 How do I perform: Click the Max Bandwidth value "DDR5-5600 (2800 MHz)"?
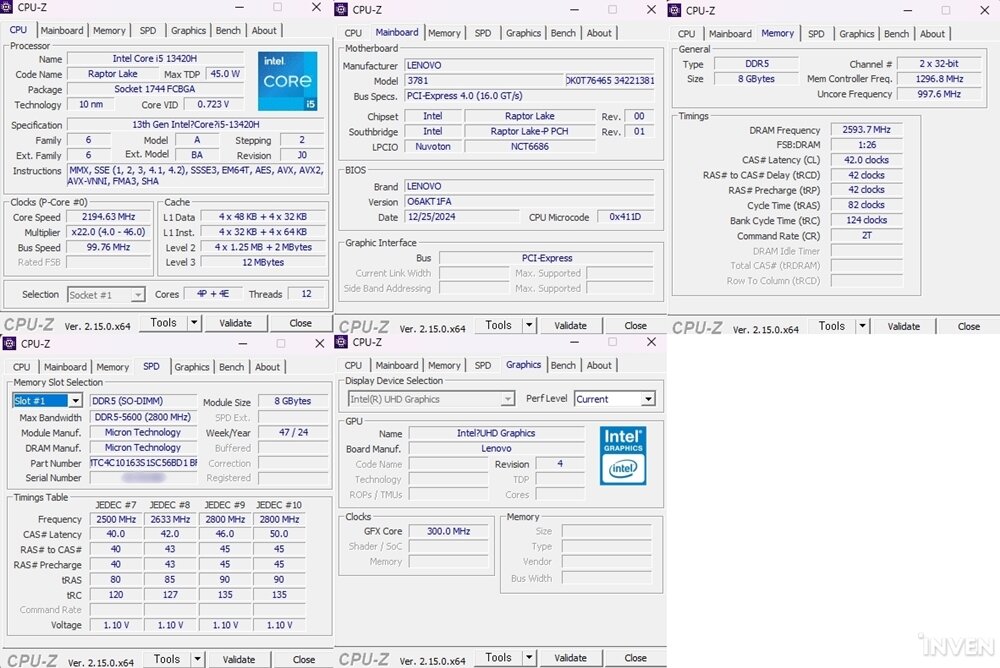pyautogui.click(x=143, y=417)
